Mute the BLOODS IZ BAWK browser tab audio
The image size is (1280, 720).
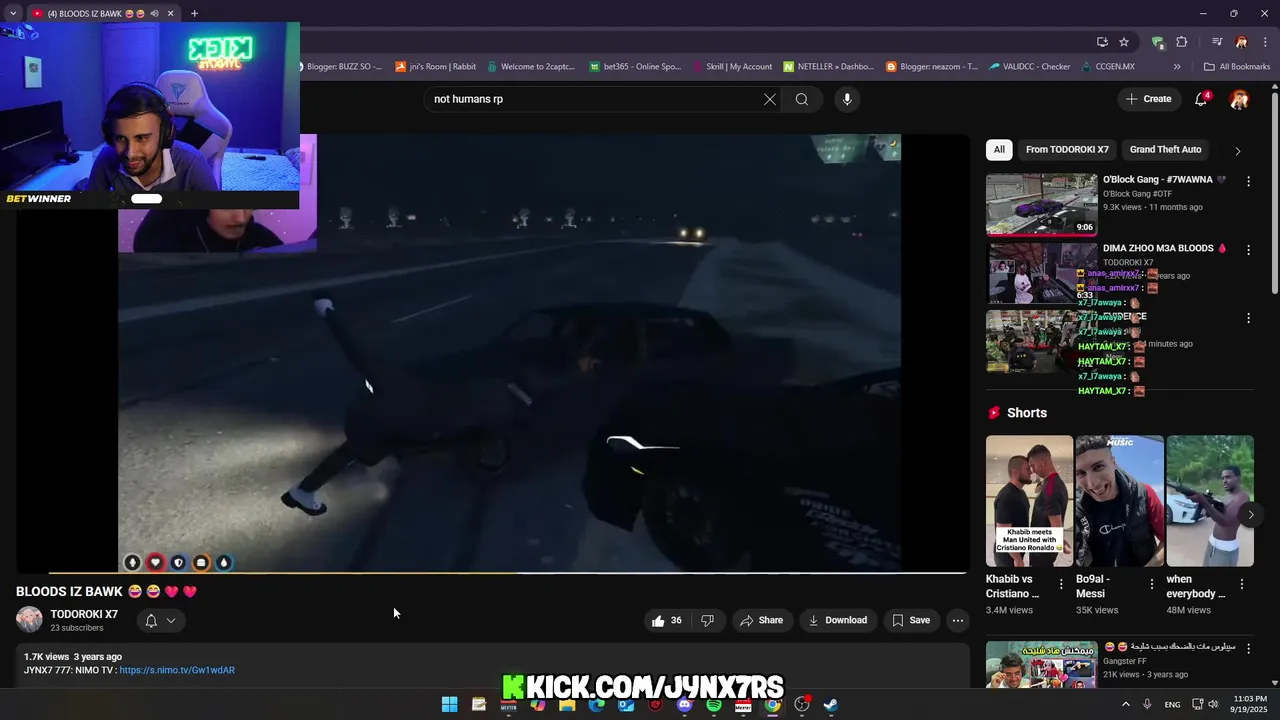point(155,14)
